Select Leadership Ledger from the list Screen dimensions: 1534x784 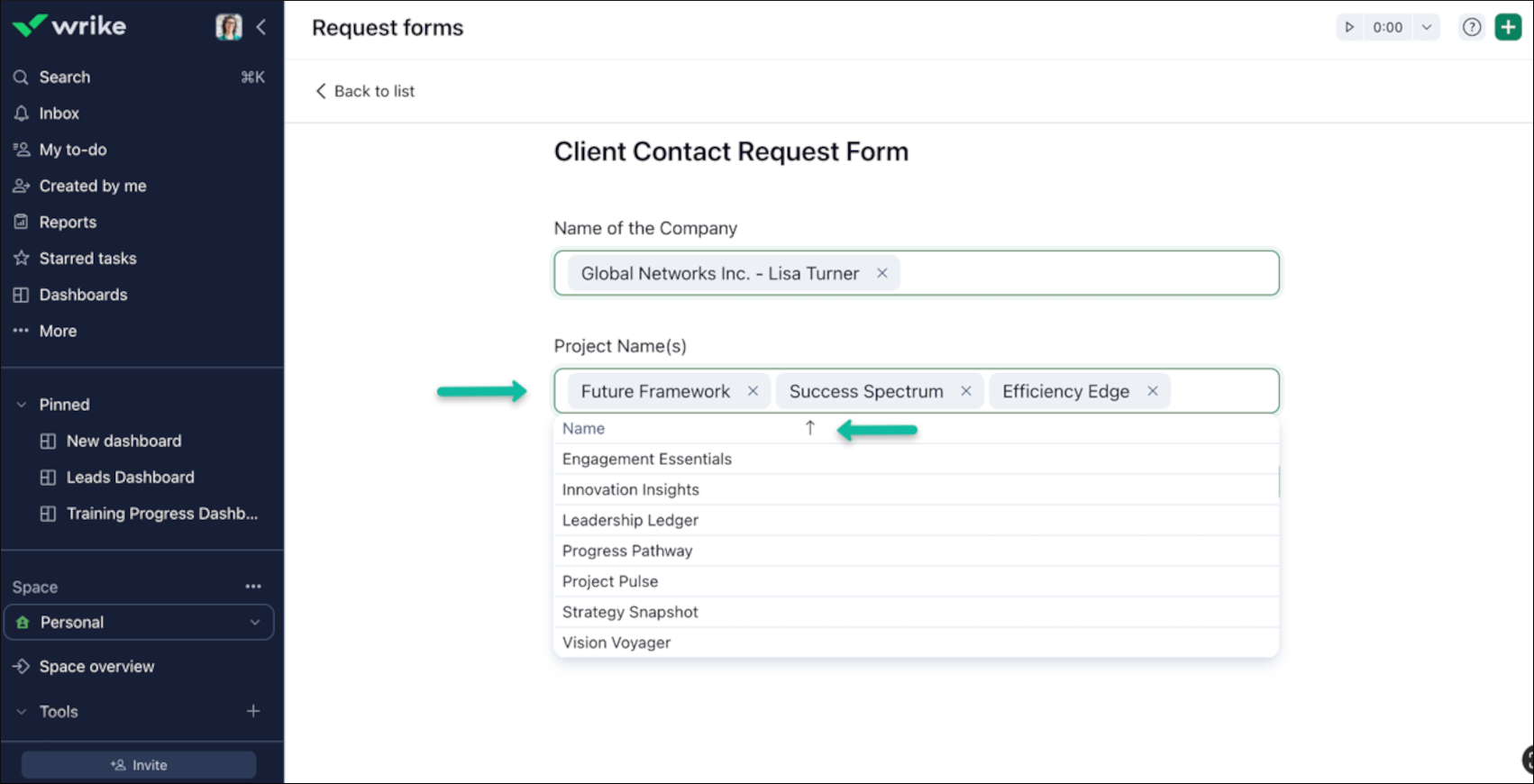[630, 520]
